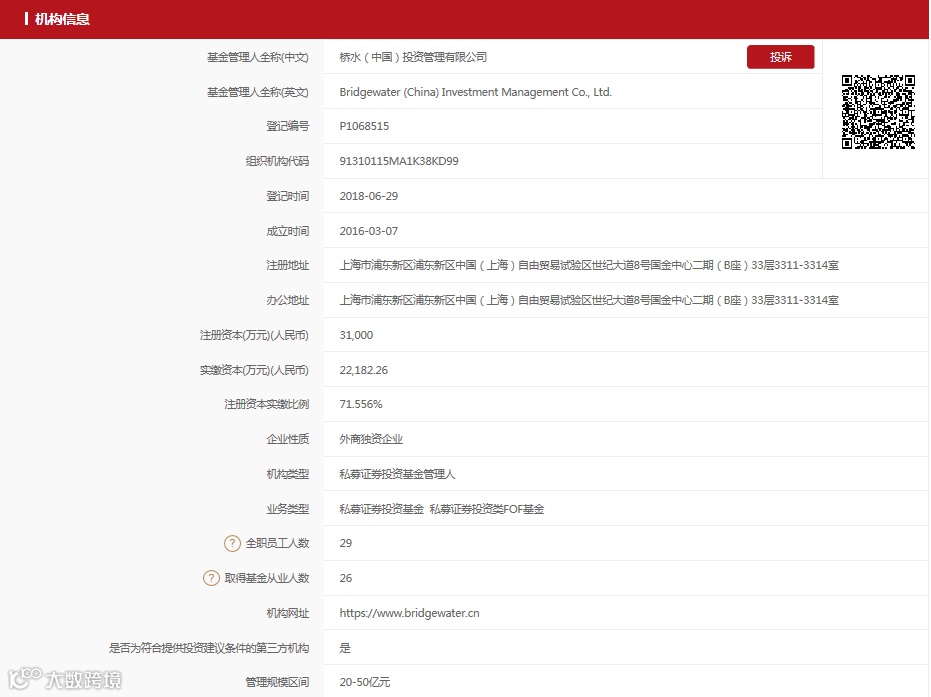The height and width of the screenshot is (697, 931).
Task: Click the label 基金管理人全称(英文)
Action: tap(258, 92)
